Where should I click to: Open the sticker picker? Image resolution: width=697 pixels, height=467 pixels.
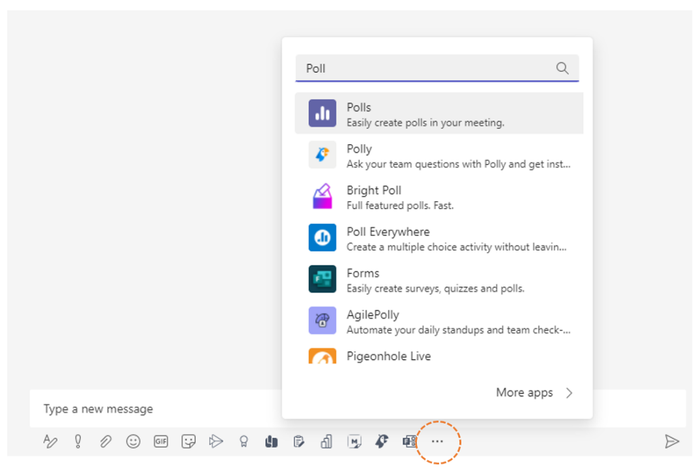tap(188, 441)
